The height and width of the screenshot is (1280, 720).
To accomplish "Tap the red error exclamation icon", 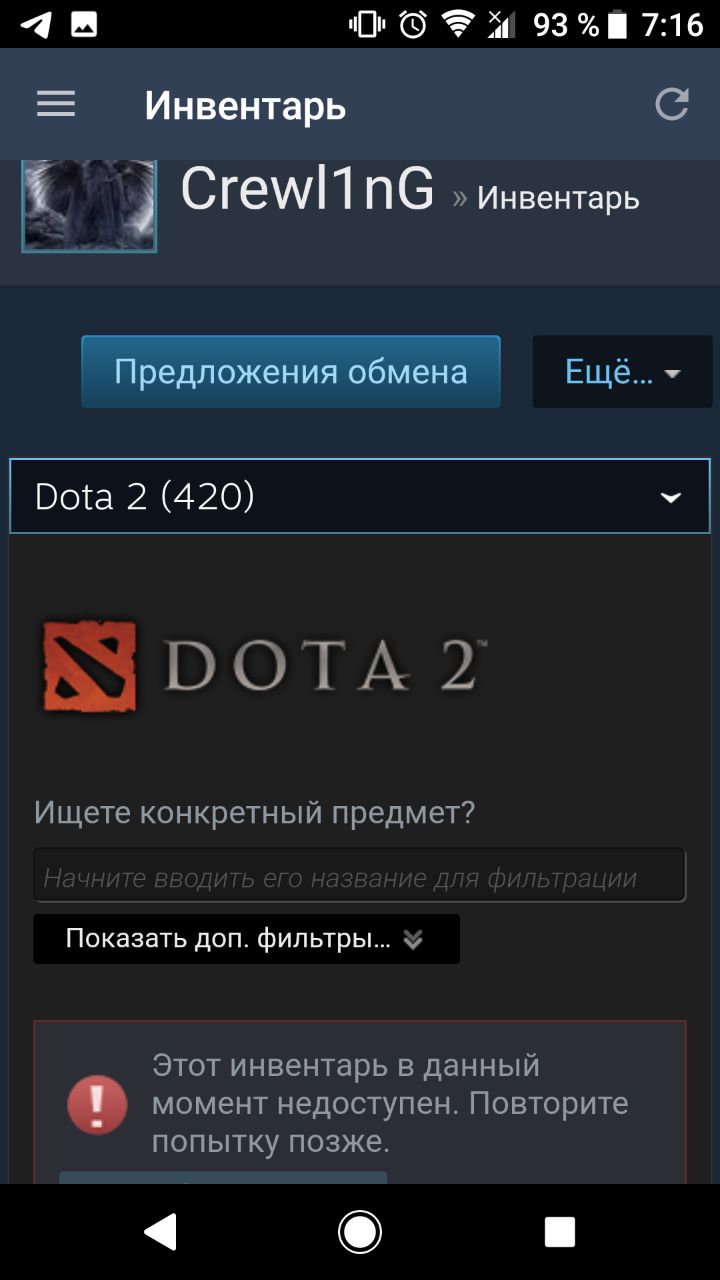I will [x=97, y=1104].
